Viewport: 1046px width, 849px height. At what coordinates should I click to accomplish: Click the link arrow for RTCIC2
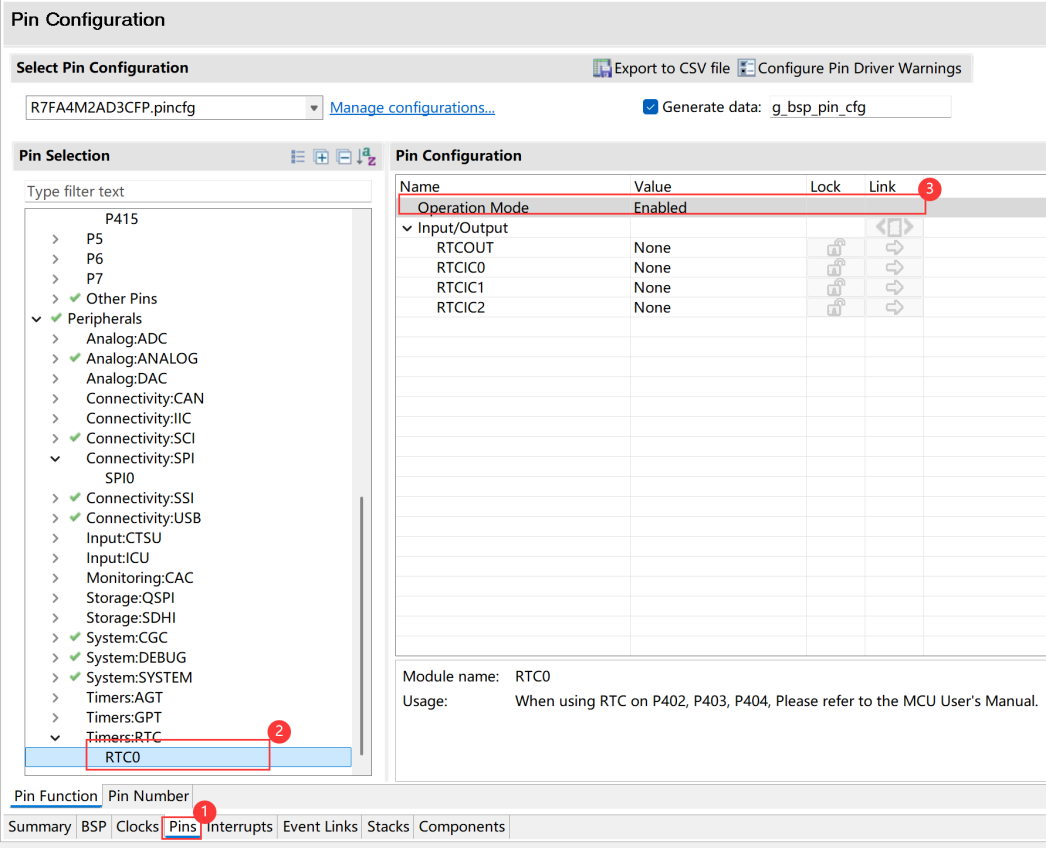pyautogui.click(x=894, y=307)
